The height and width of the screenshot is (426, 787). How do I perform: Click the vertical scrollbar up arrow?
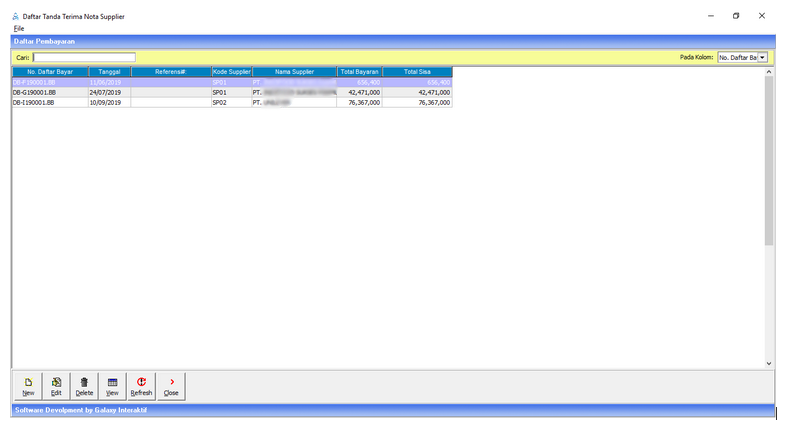pos(769,72)
